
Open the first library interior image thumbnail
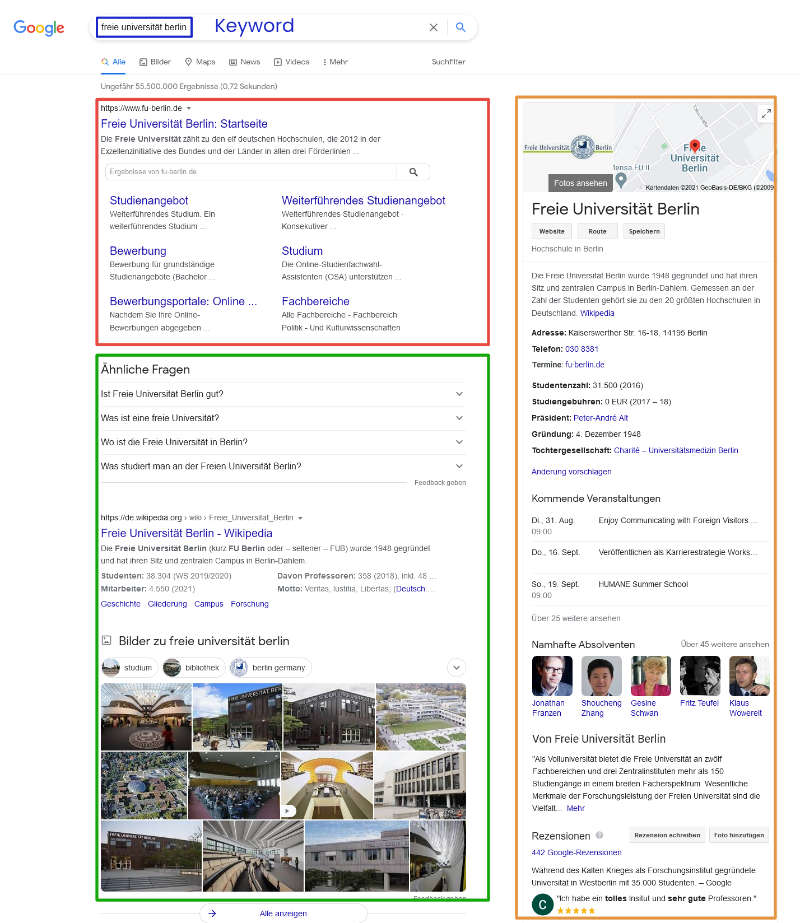click(146, 716)
